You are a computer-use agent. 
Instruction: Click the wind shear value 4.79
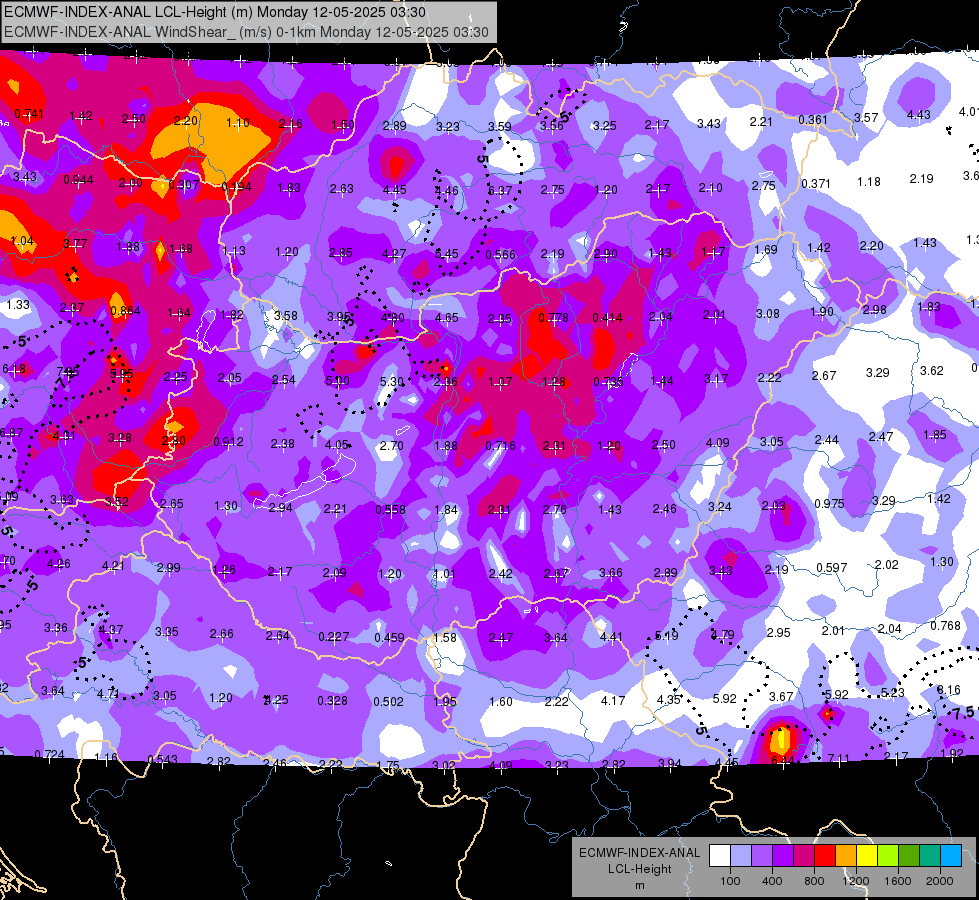pos(722,635)
